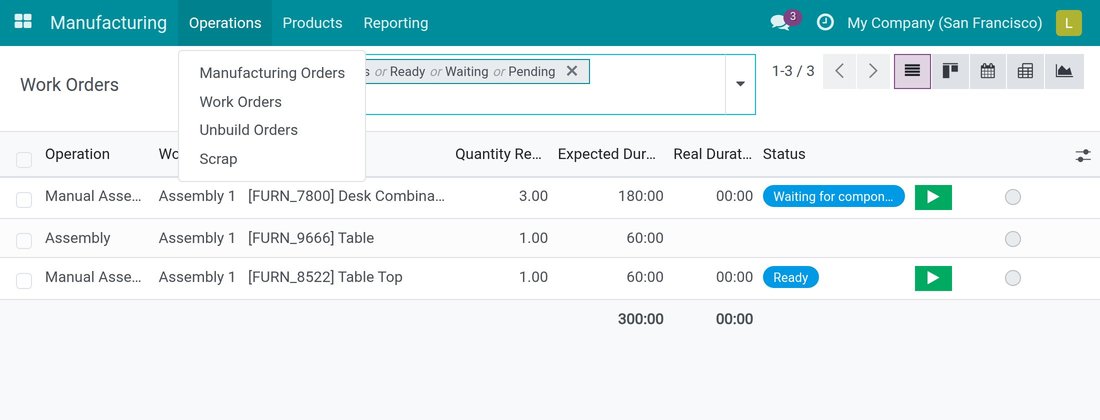Open the apps grid home menu
The image size is (1100, 420).
coord(23,22)
